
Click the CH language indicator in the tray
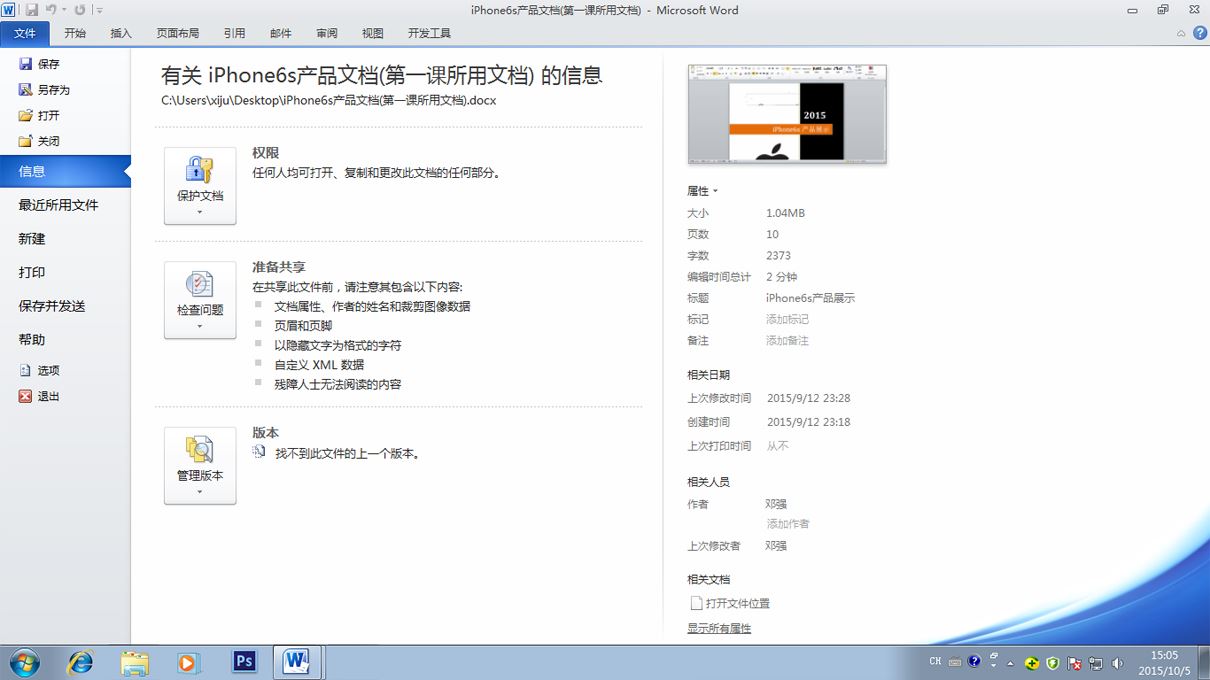coord(935,661)
